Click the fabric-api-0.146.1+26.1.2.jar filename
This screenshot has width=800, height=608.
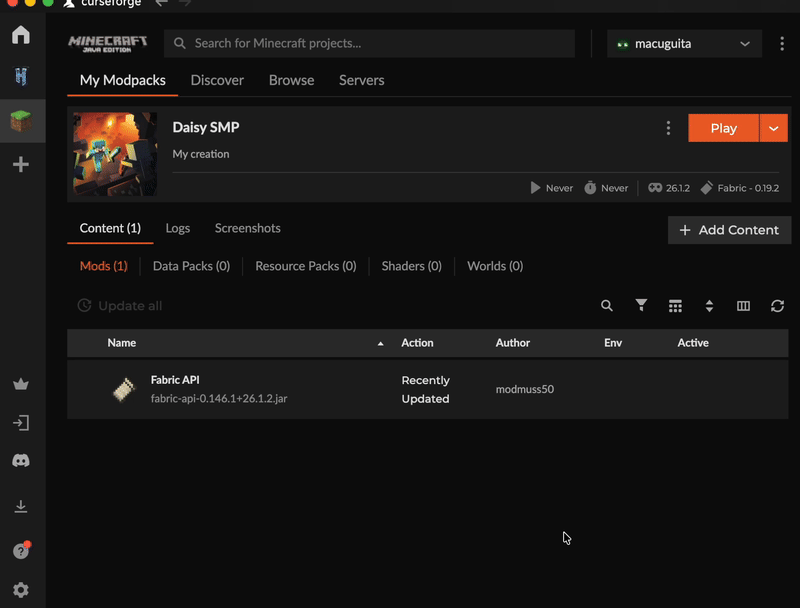[x=219, y=398]
